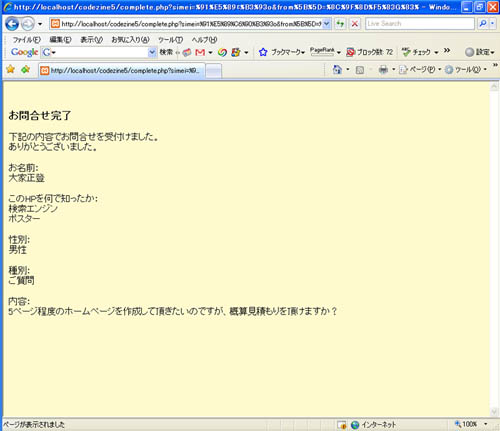The width and height of the screenshot is (500, 431).
Task: Click the ご質問 type value
Action: coord(21,281)
